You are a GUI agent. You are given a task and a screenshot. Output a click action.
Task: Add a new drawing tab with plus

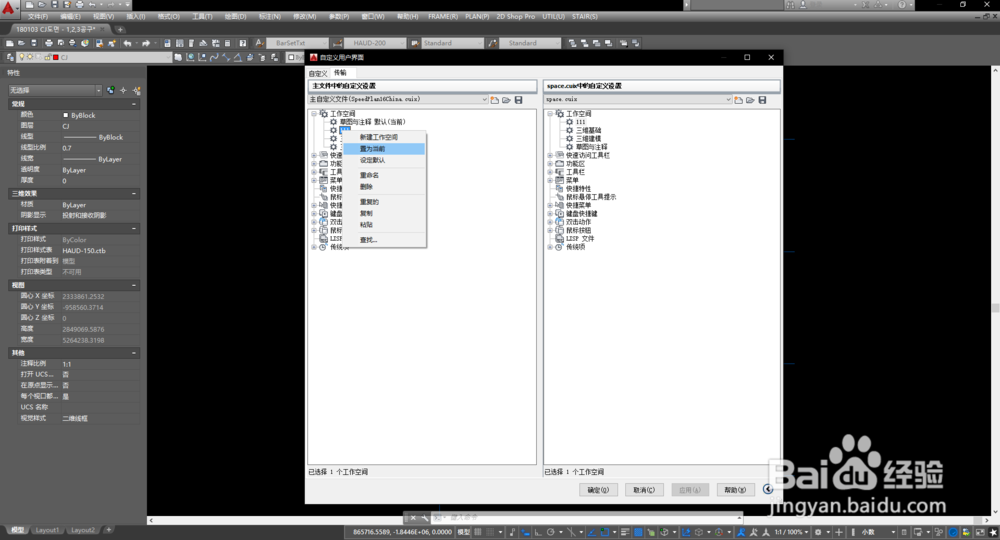coord(120,29)
